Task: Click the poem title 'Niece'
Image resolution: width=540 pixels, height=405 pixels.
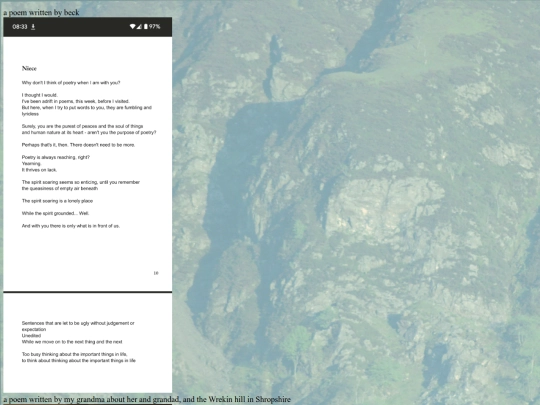Action: pos(29,69)
